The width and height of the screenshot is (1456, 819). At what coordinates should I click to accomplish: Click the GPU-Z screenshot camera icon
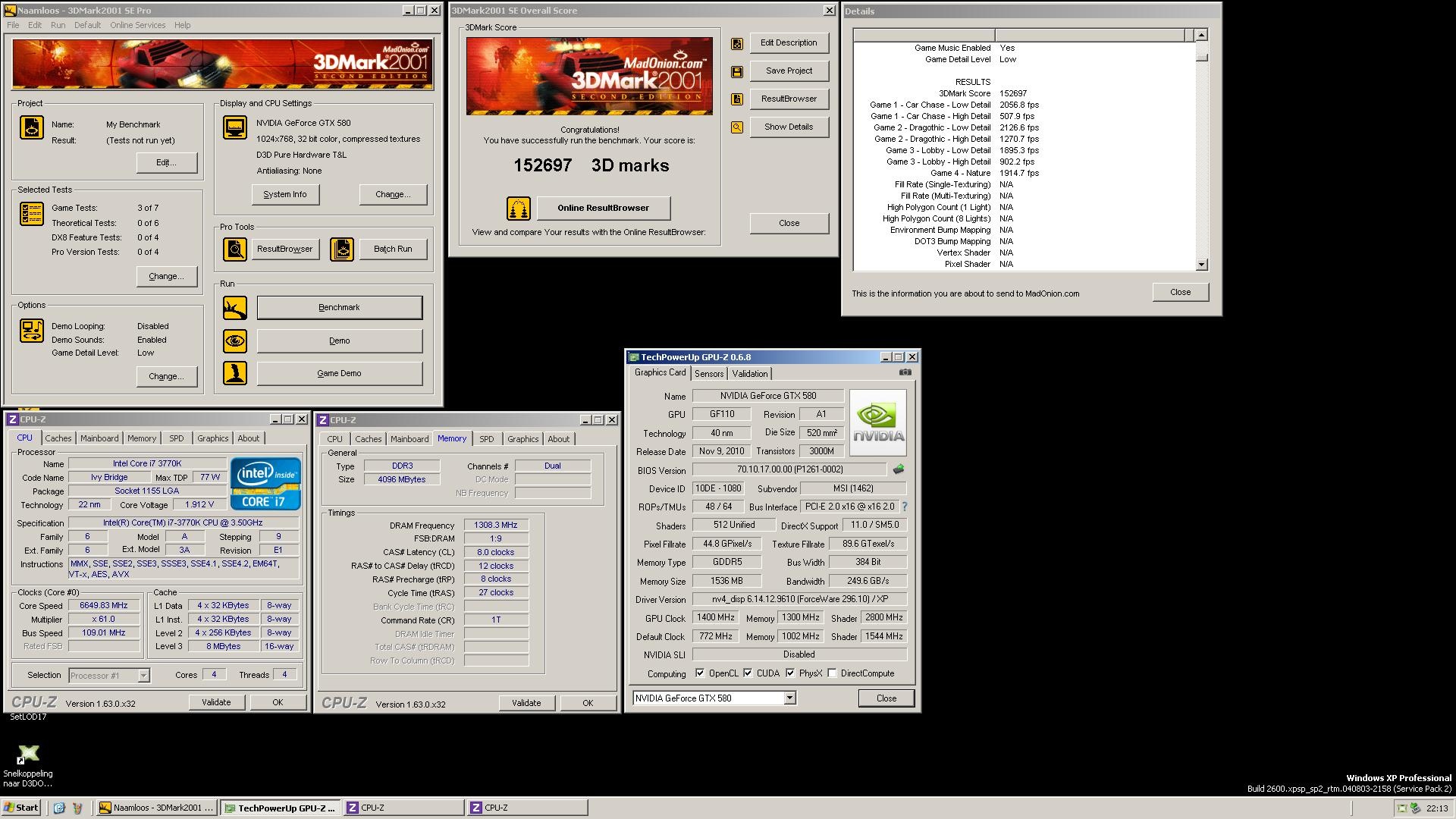(905, 372)
